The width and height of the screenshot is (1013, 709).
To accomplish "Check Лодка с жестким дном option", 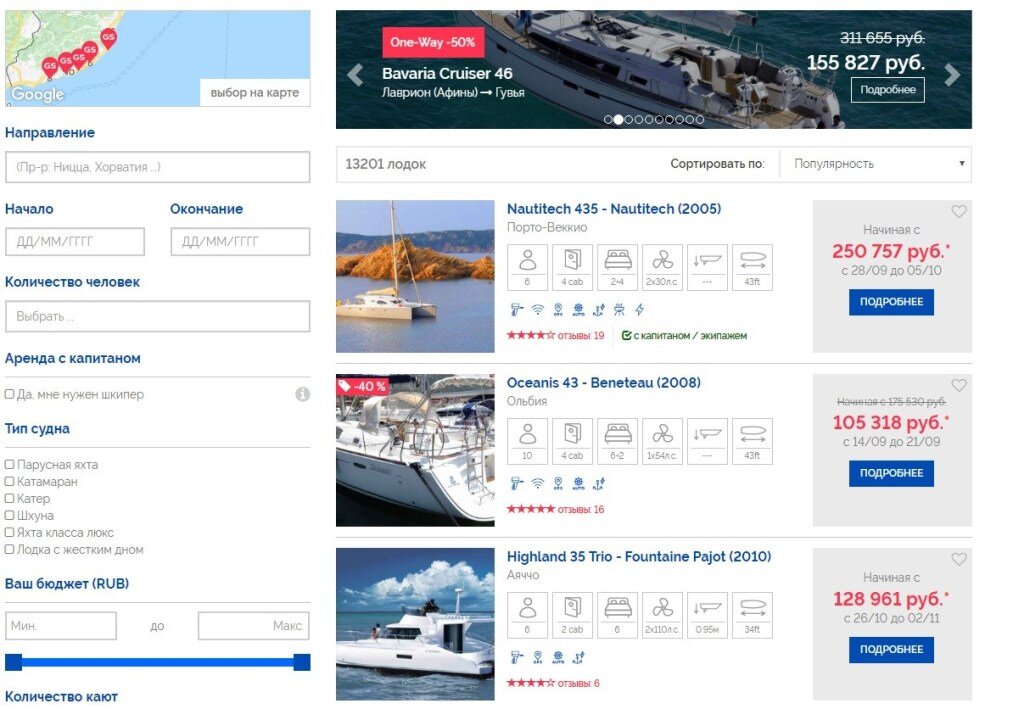I will 9,549.
